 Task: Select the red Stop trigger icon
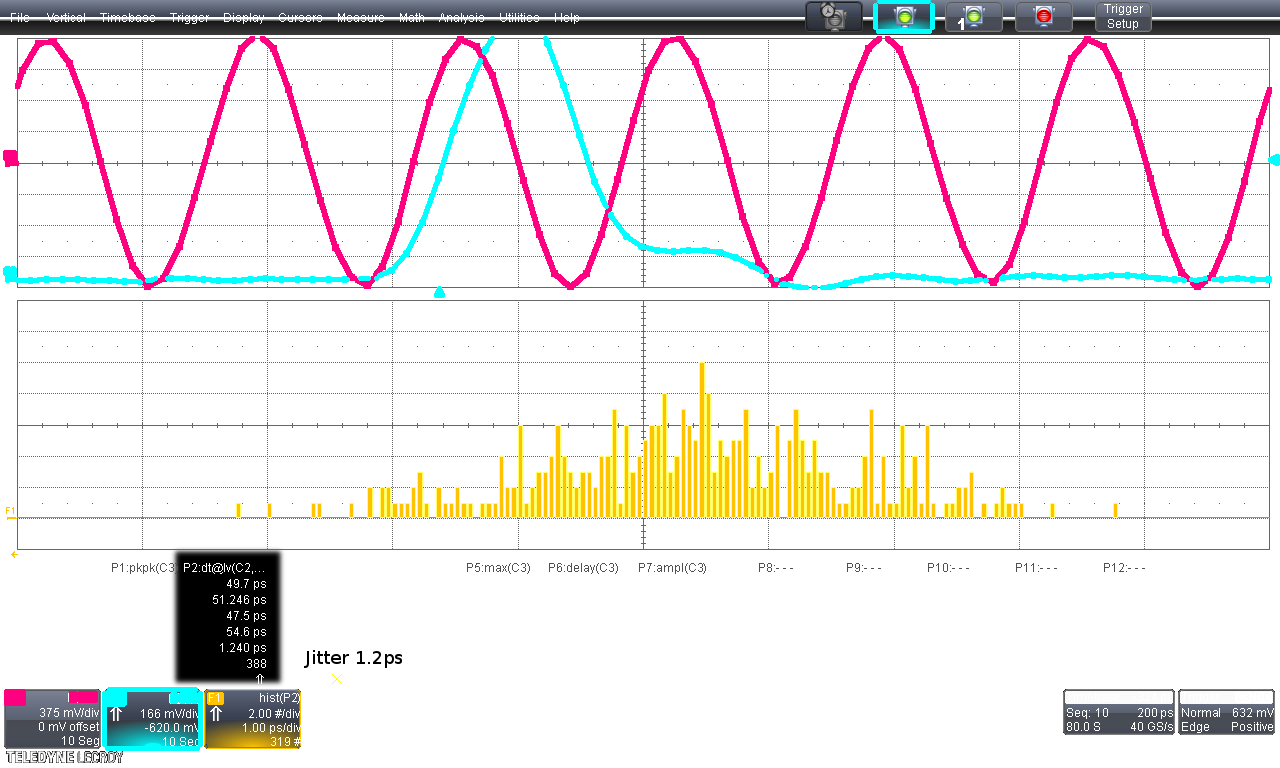[1043, 17]
